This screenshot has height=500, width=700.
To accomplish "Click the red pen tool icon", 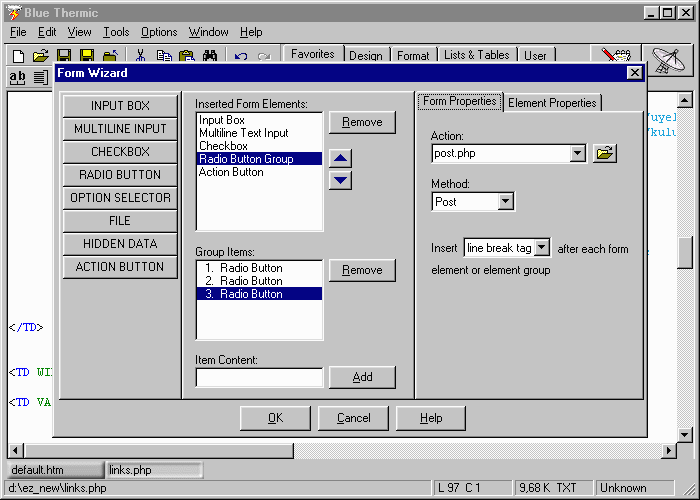I will [x=616, y=54].
